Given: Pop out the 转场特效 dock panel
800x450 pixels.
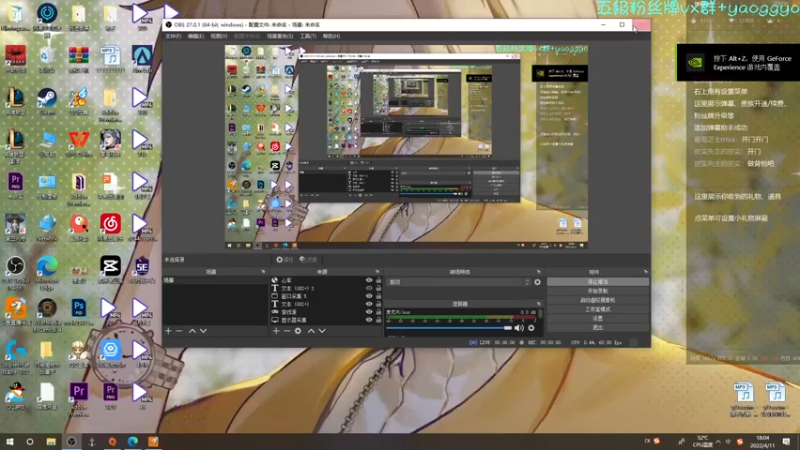Looking at the screenshot, I should (538, 272).
